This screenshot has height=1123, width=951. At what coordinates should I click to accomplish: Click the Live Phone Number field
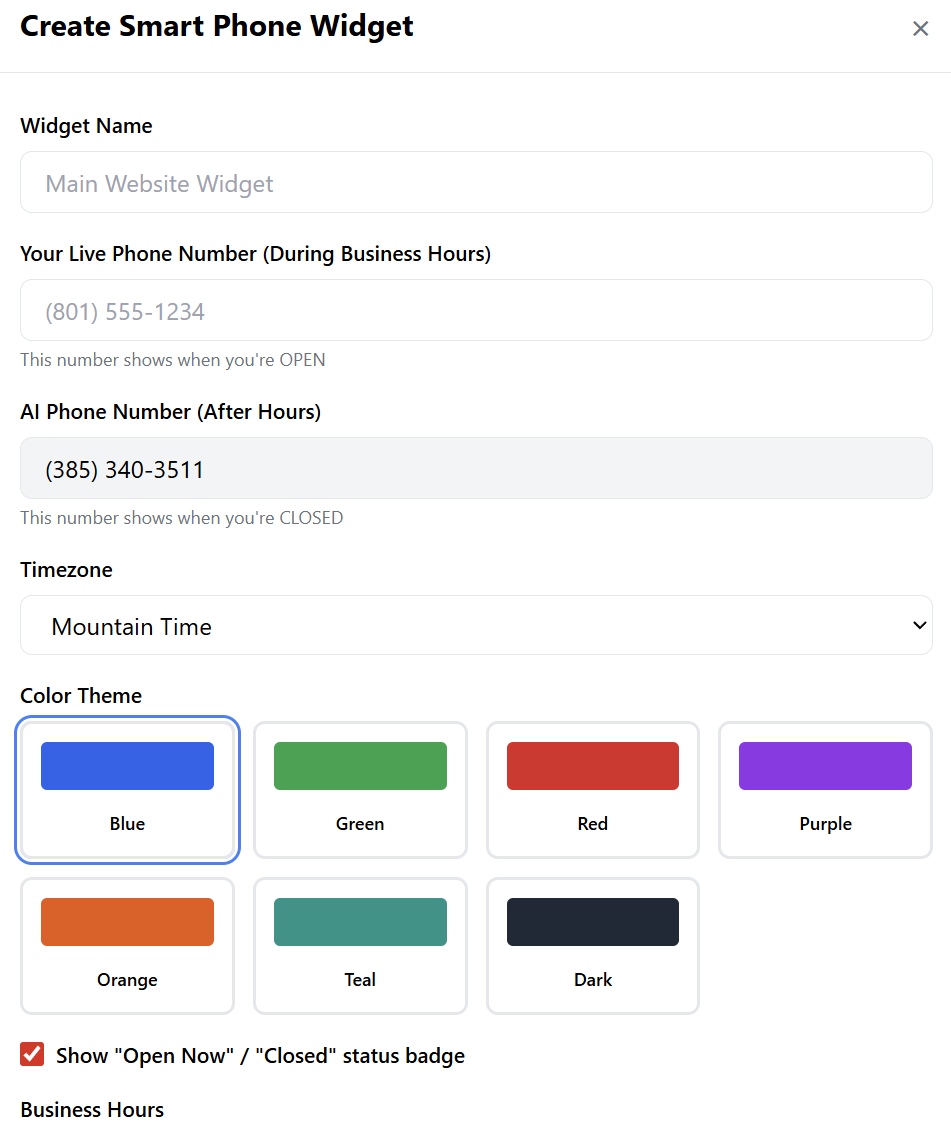coord(476,311)
